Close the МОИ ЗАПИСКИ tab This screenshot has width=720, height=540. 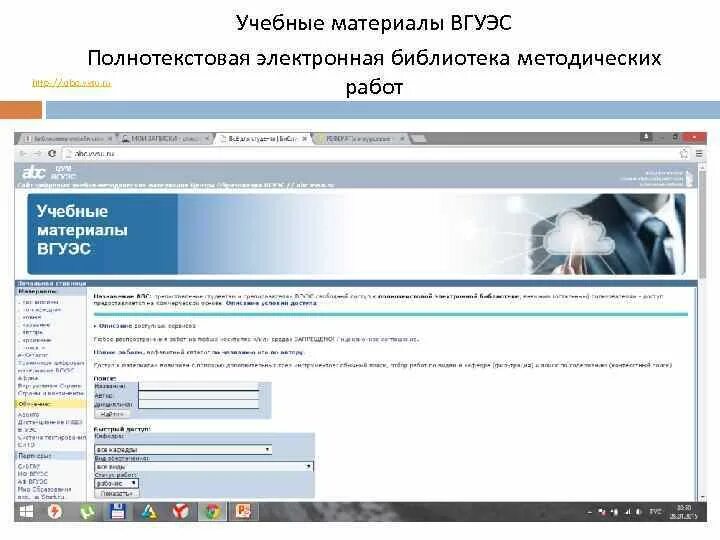click(207, 138)
